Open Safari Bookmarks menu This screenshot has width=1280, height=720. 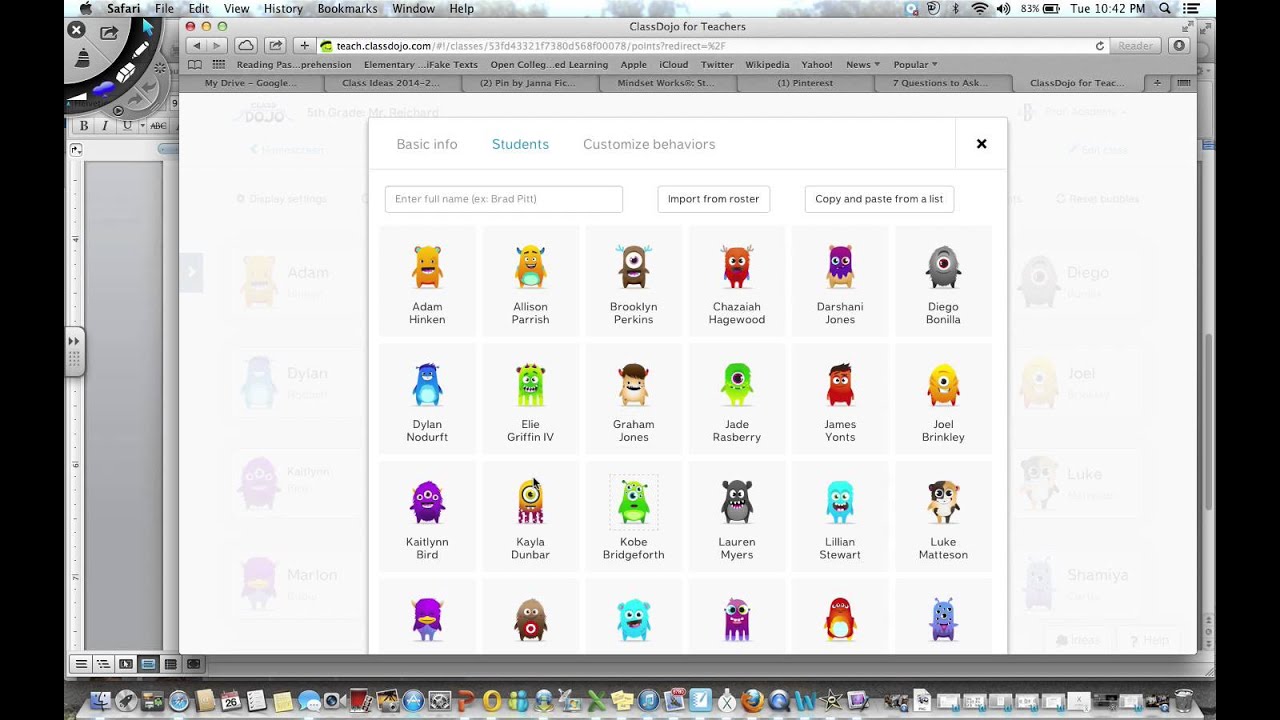coord(348,9)
